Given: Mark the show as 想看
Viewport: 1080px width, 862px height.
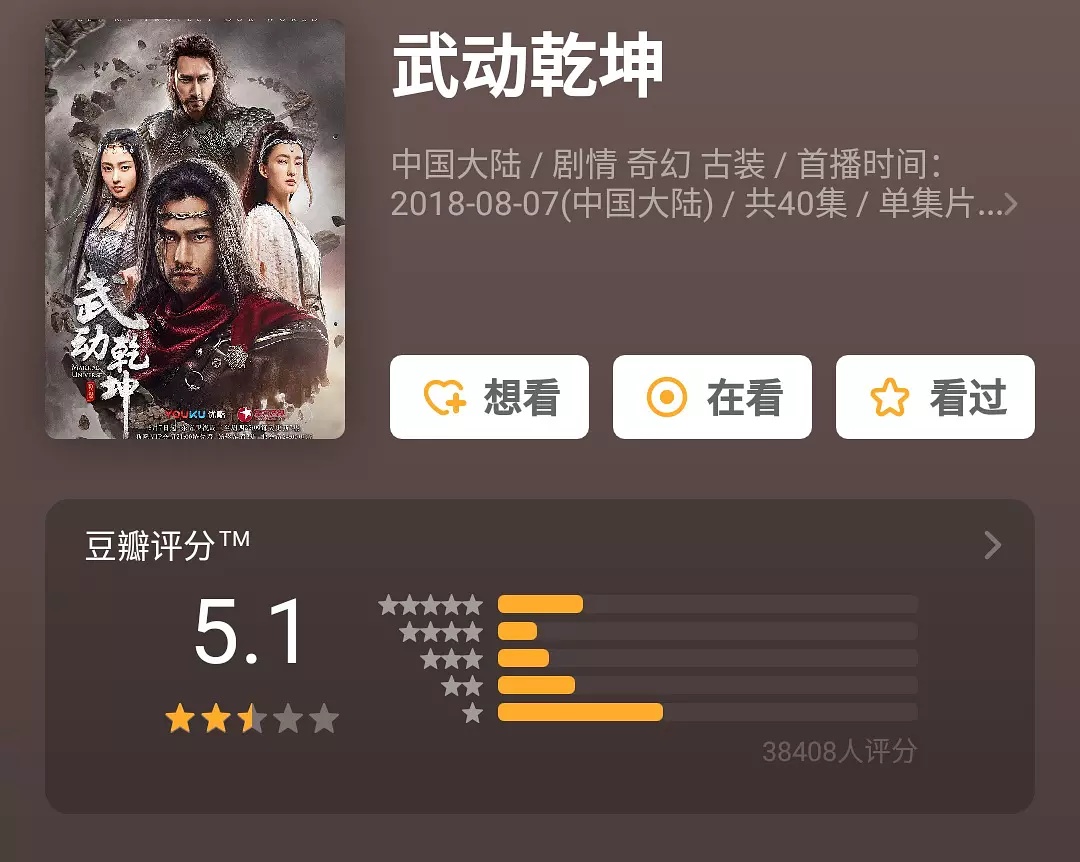Looking at the screenshot, I should click(x=489, y=397).
